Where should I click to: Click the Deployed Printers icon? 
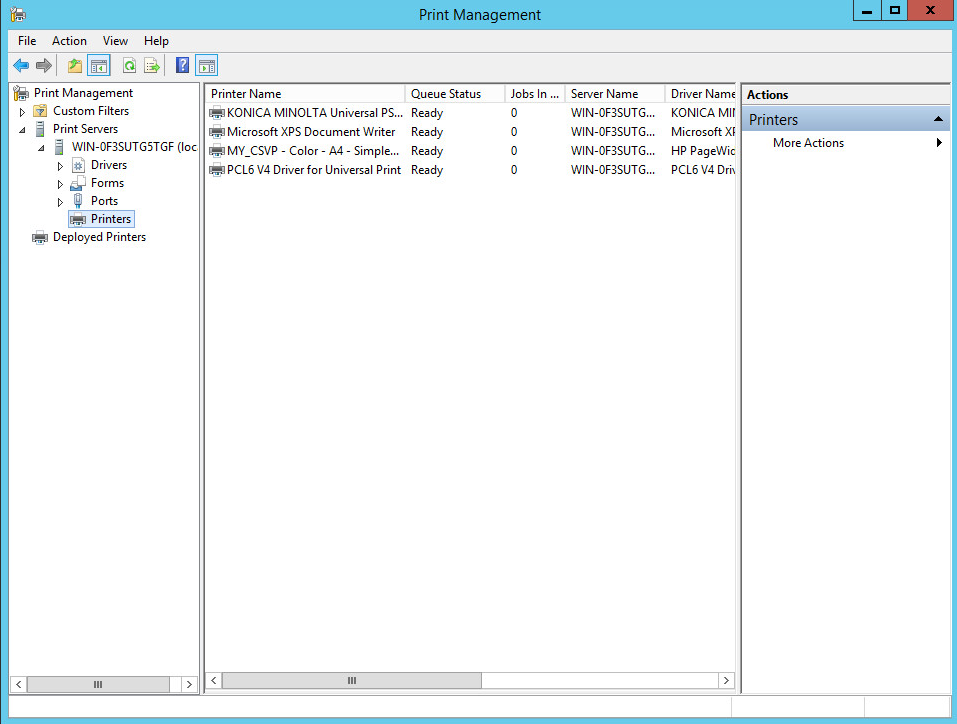[x=40, y=237]
